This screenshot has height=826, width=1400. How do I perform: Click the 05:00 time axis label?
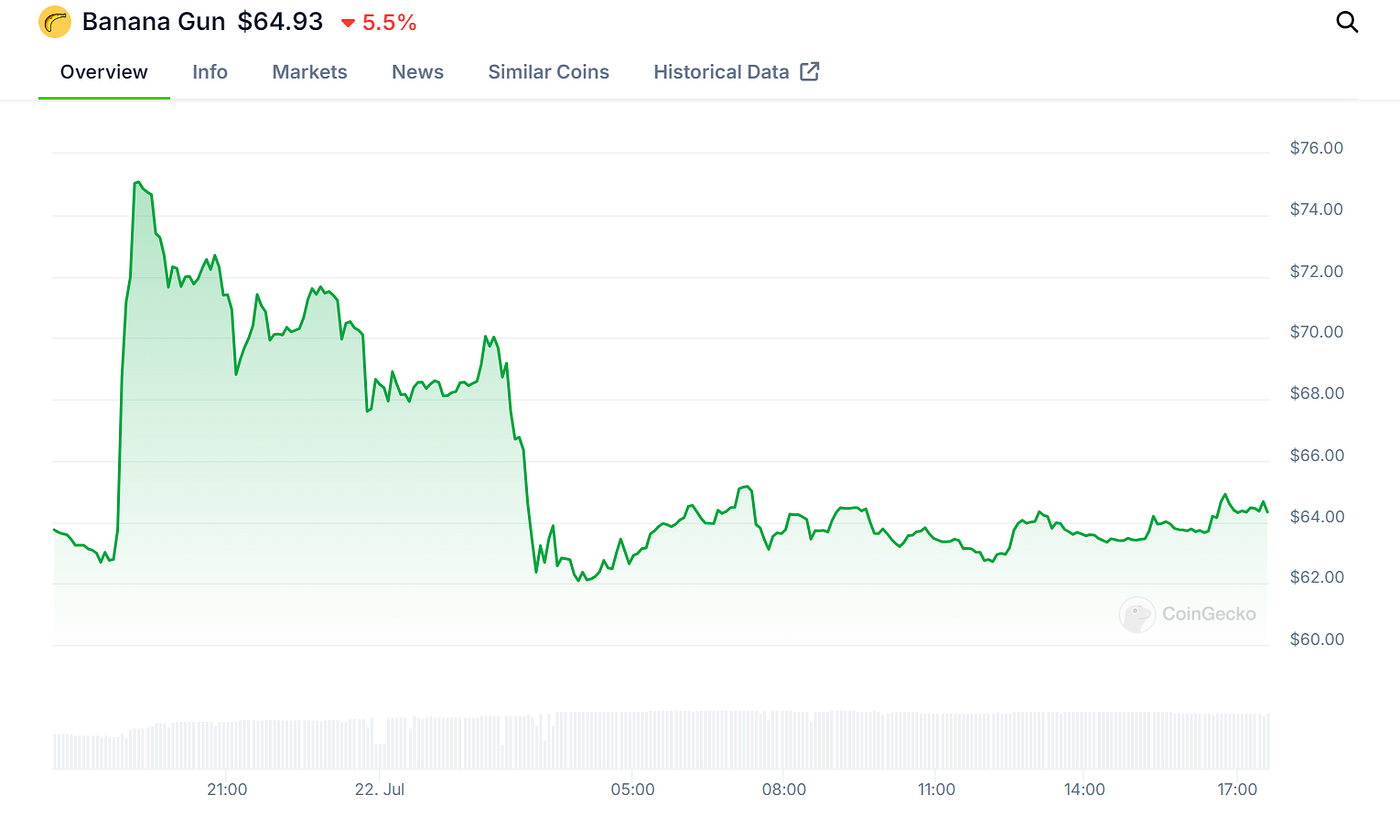click(633, 789)
